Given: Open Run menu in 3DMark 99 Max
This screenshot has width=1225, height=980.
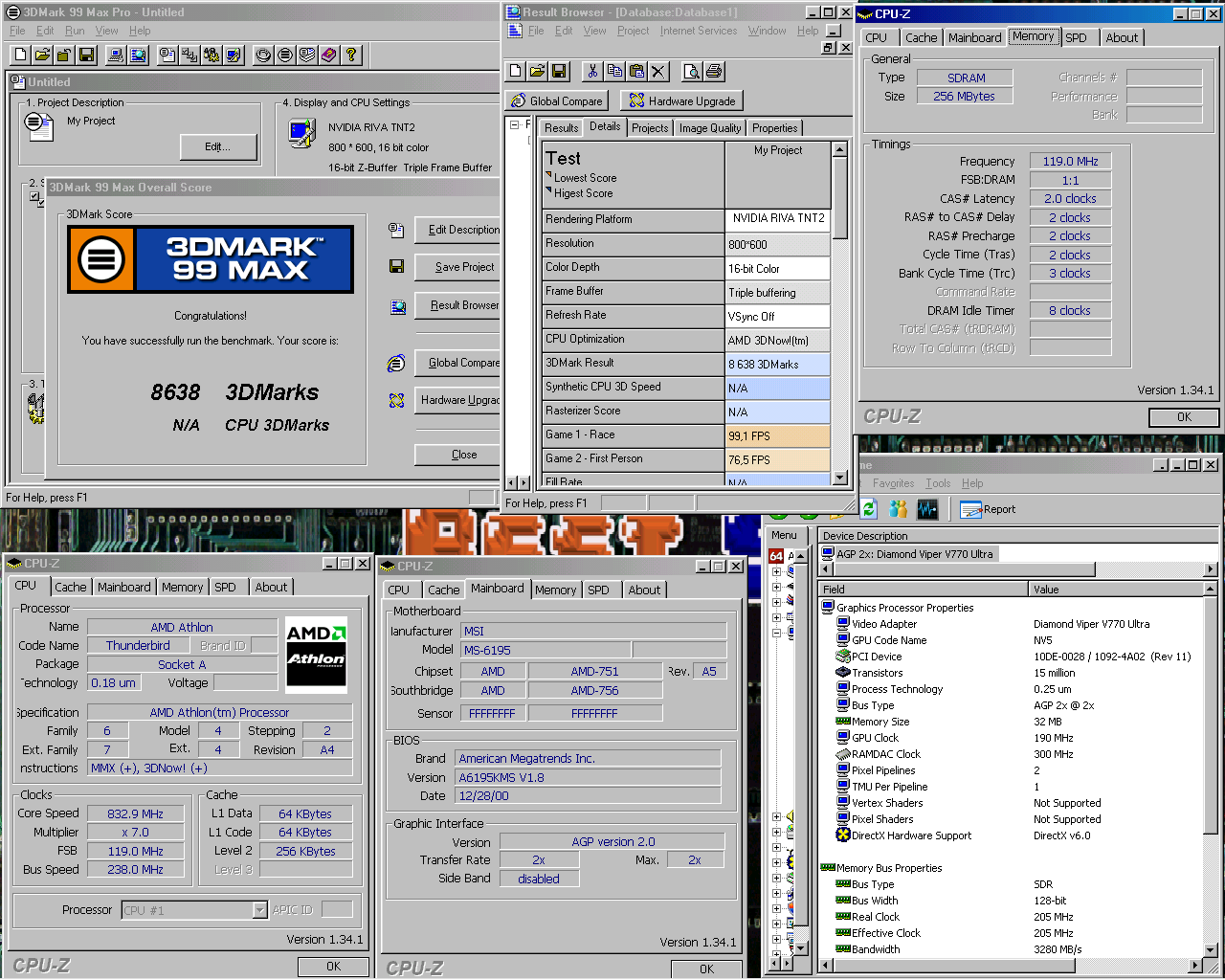Looking at the screenshot, I should click(x=75, y=31).
